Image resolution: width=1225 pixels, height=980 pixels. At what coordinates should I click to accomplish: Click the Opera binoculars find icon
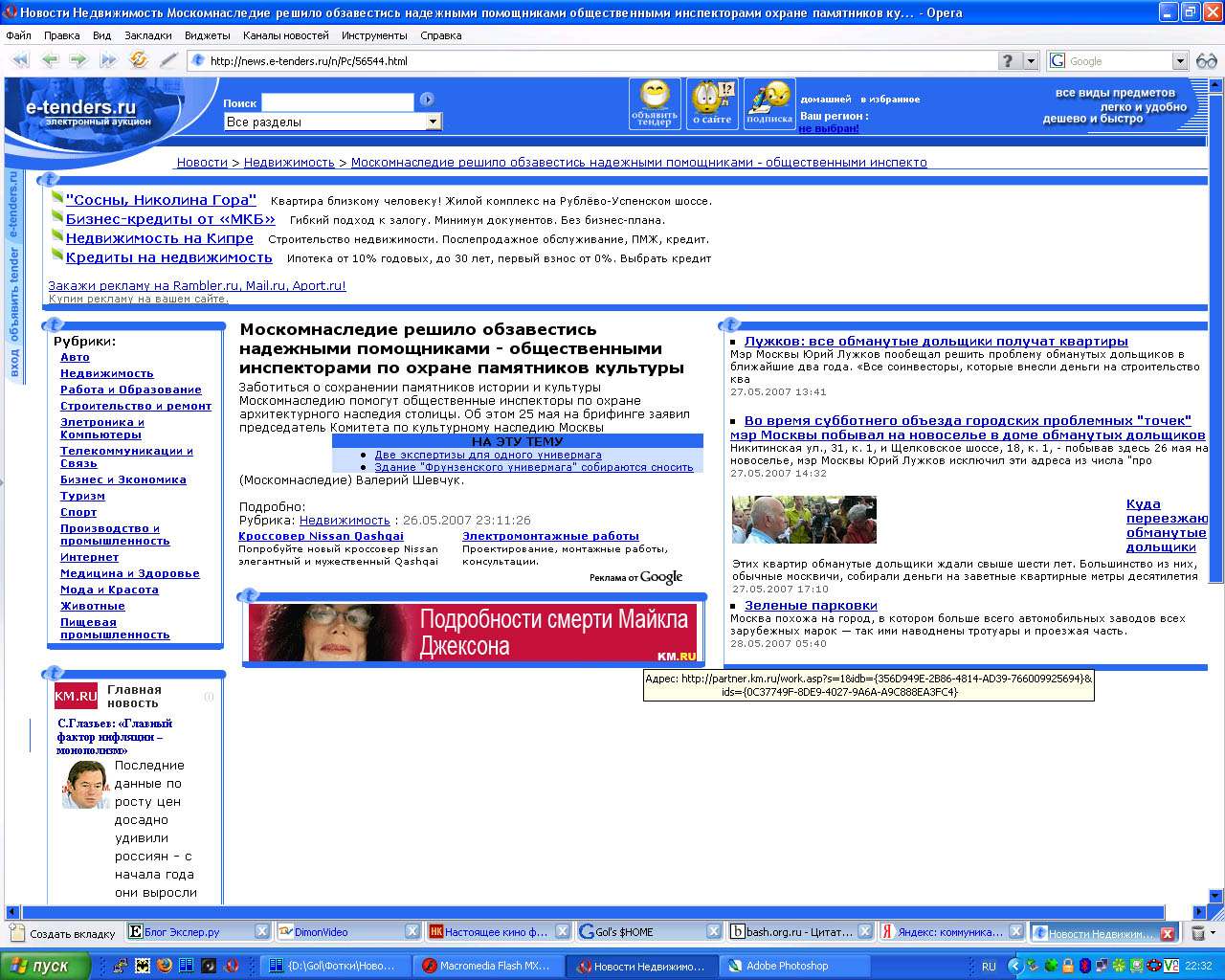pyautogui.click(x=1207, y=60)
